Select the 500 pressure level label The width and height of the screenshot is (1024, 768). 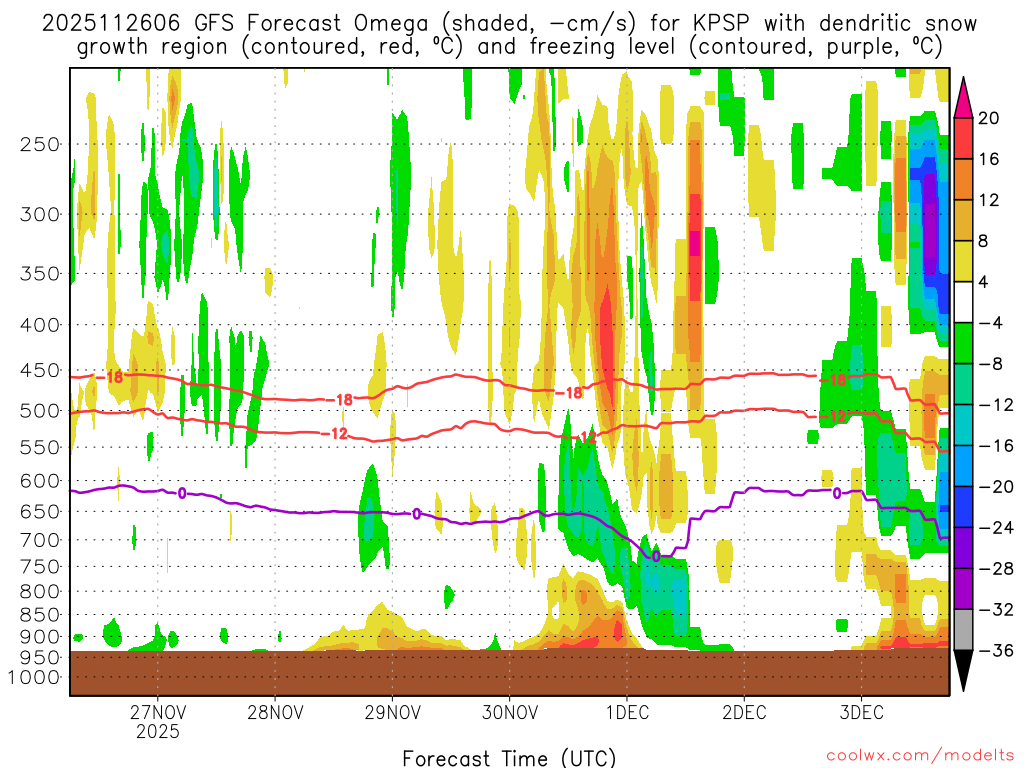40,411
